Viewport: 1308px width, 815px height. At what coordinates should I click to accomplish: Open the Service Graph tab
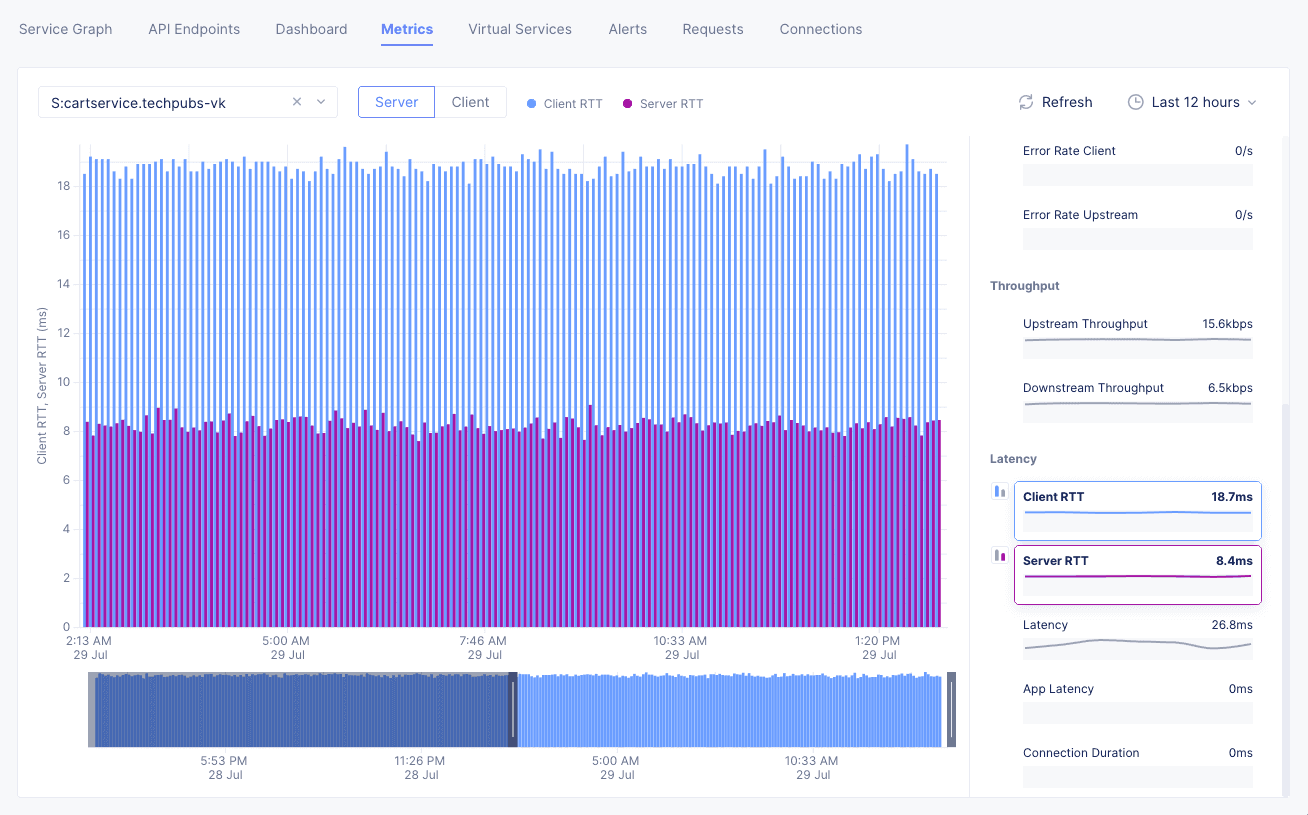[66, 29]
